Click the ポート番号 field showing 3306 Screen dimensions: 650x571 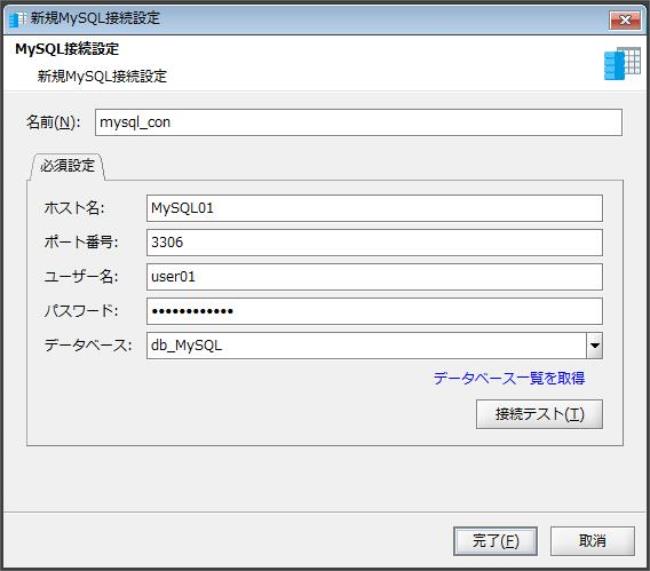click(374, 243)
